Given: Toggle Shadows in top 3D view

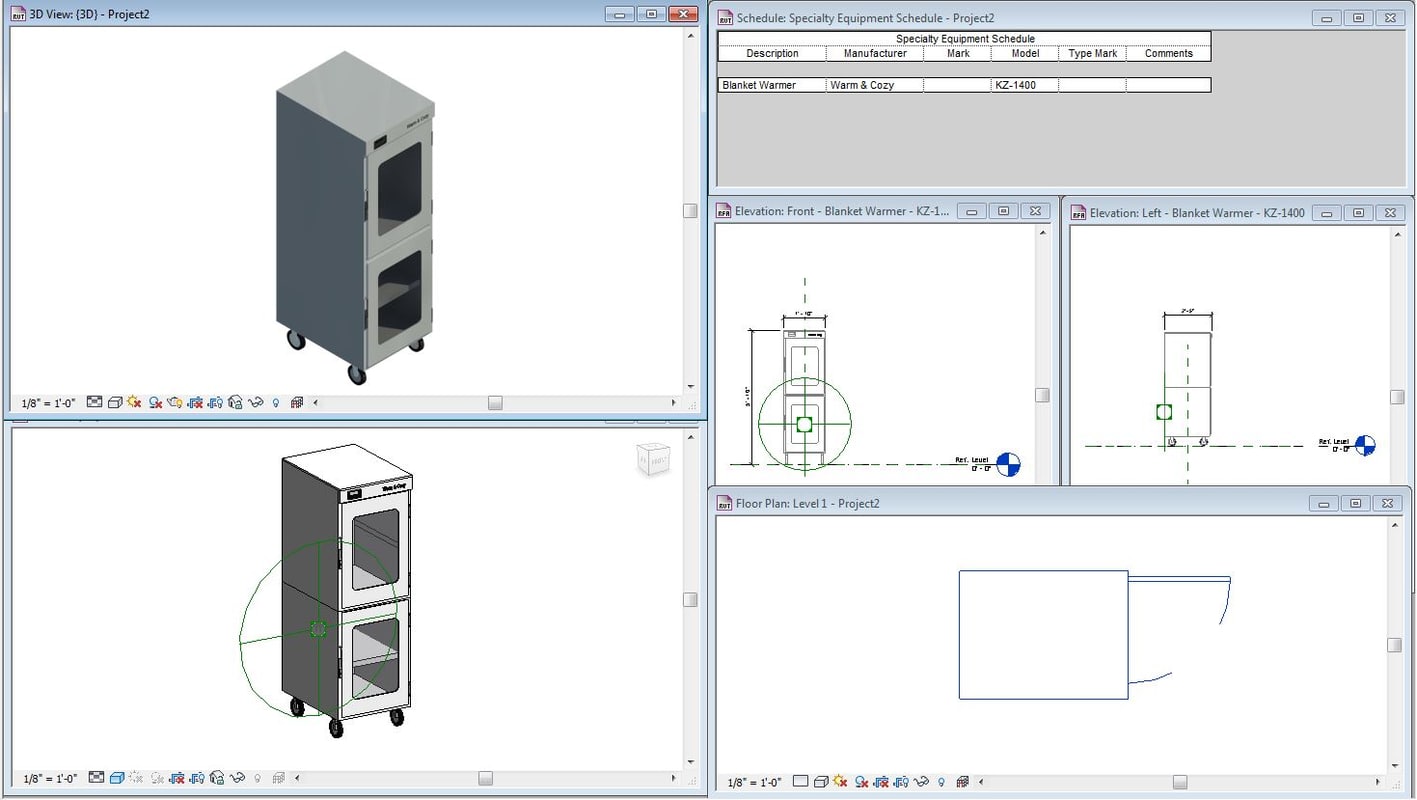Looking at the screenshot, I should point(155,402).
